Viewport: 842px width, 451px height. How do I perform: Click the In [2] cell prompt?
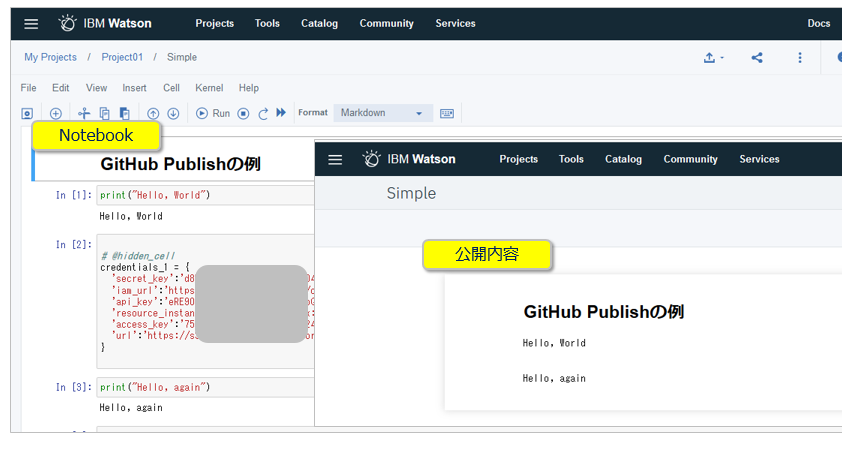pos(74,245)
